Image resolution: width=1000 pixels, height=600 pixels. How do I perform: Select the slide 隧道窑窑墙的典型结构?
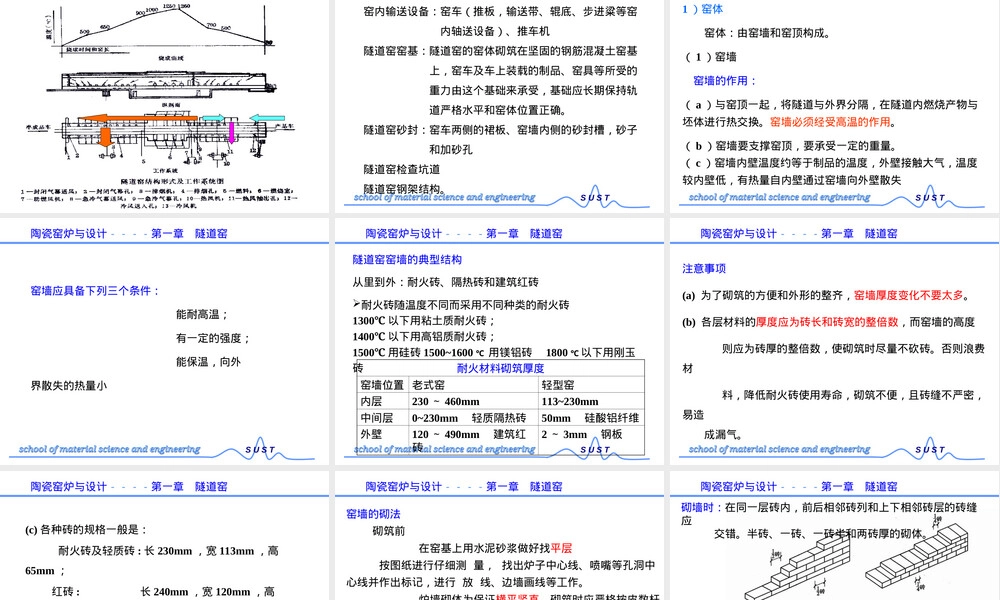coord(499,340)
